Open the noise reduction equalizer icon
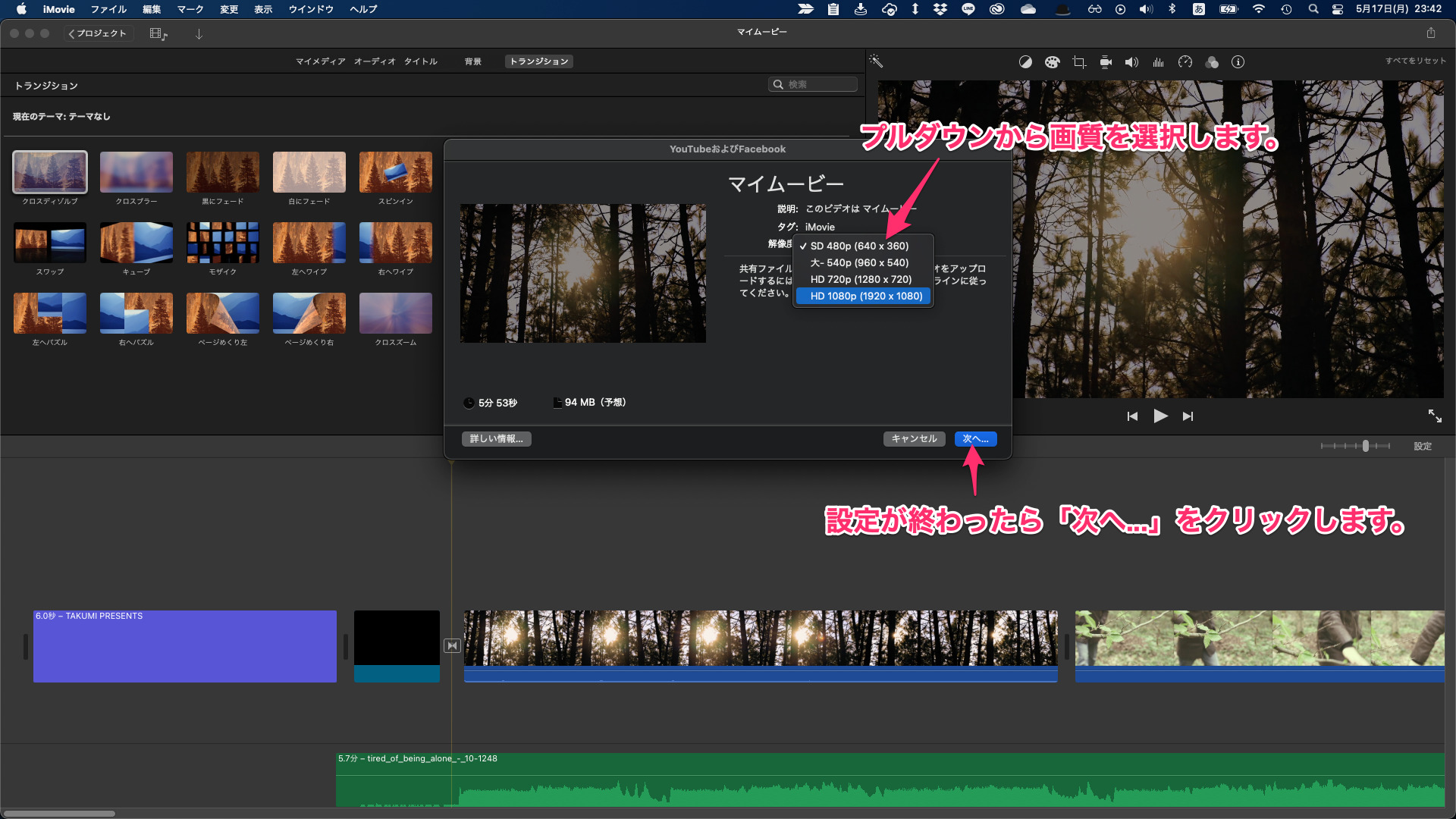 (x=1158, y=62)
